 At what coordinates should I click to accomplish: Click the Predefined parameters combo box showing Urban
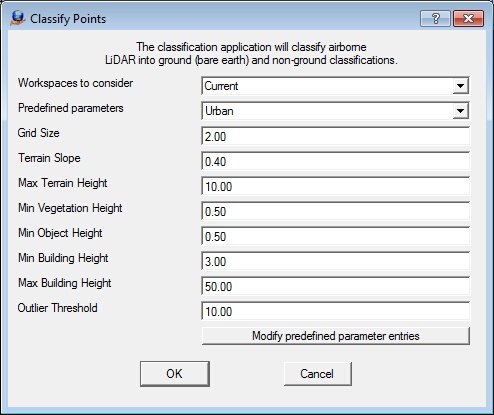tap(335, 111)
